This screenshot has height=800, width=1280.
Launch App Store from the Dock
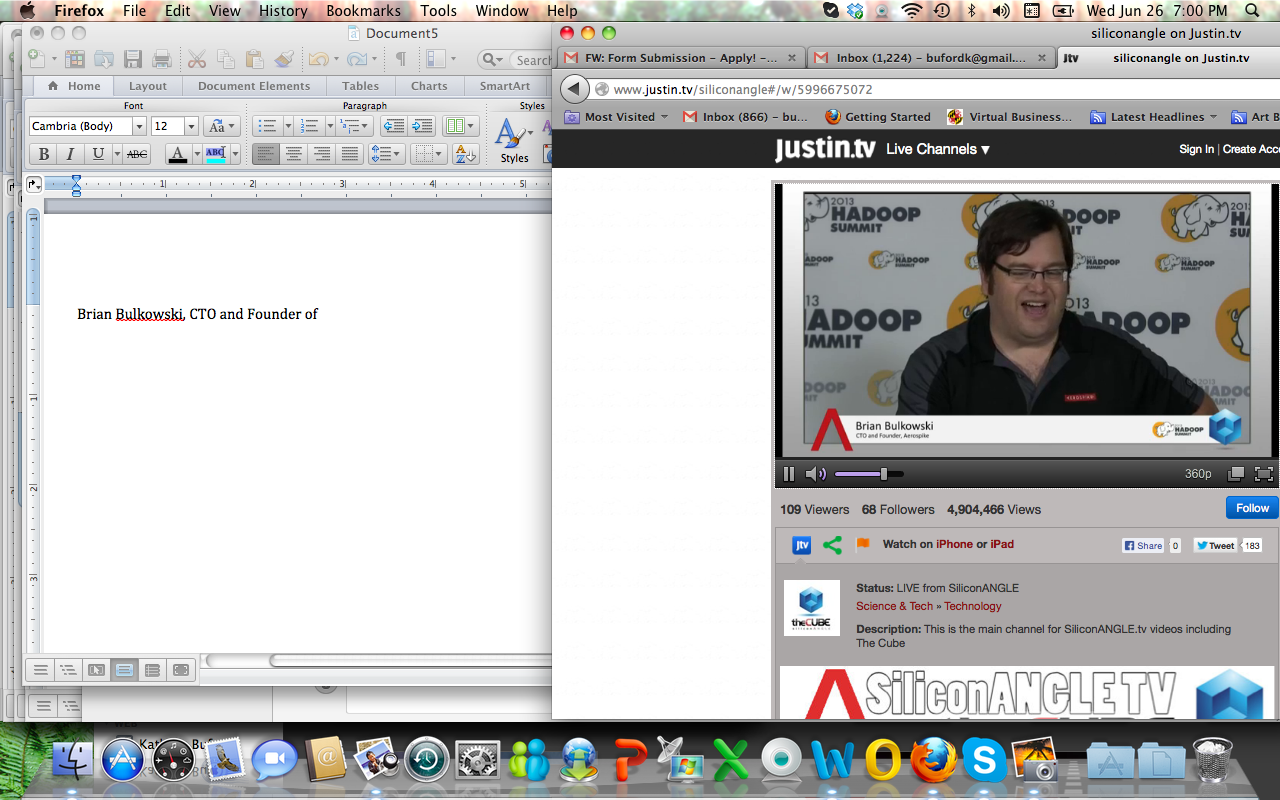(123, 761)
